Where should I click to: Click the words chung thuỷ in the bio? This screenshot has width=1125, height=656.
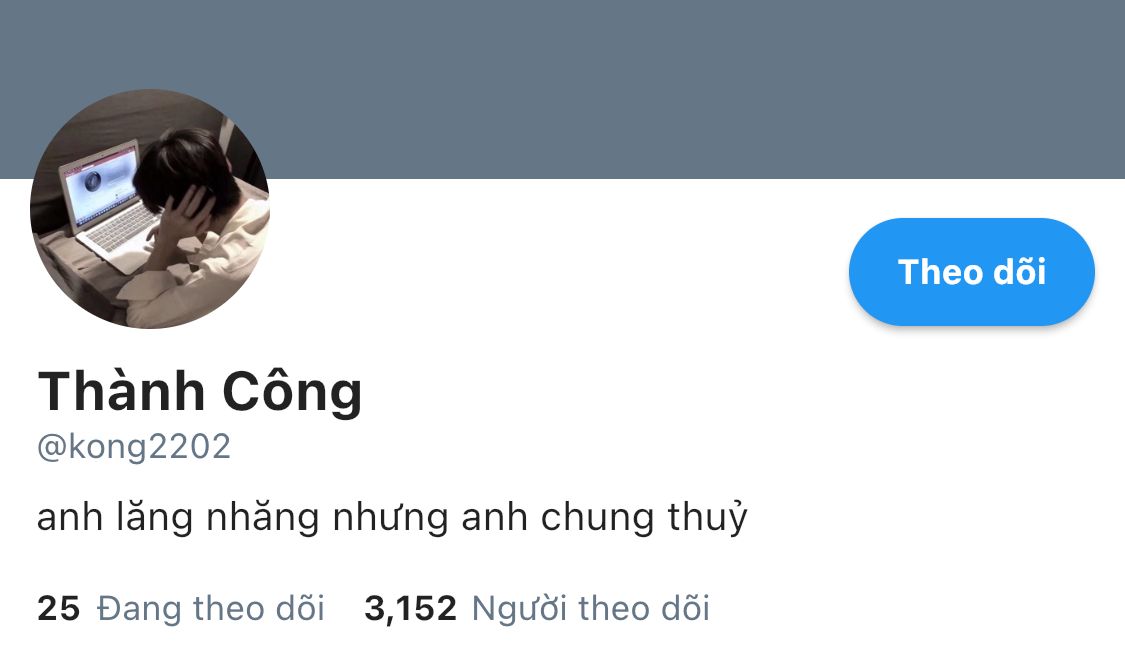click(x=644, y=517)
